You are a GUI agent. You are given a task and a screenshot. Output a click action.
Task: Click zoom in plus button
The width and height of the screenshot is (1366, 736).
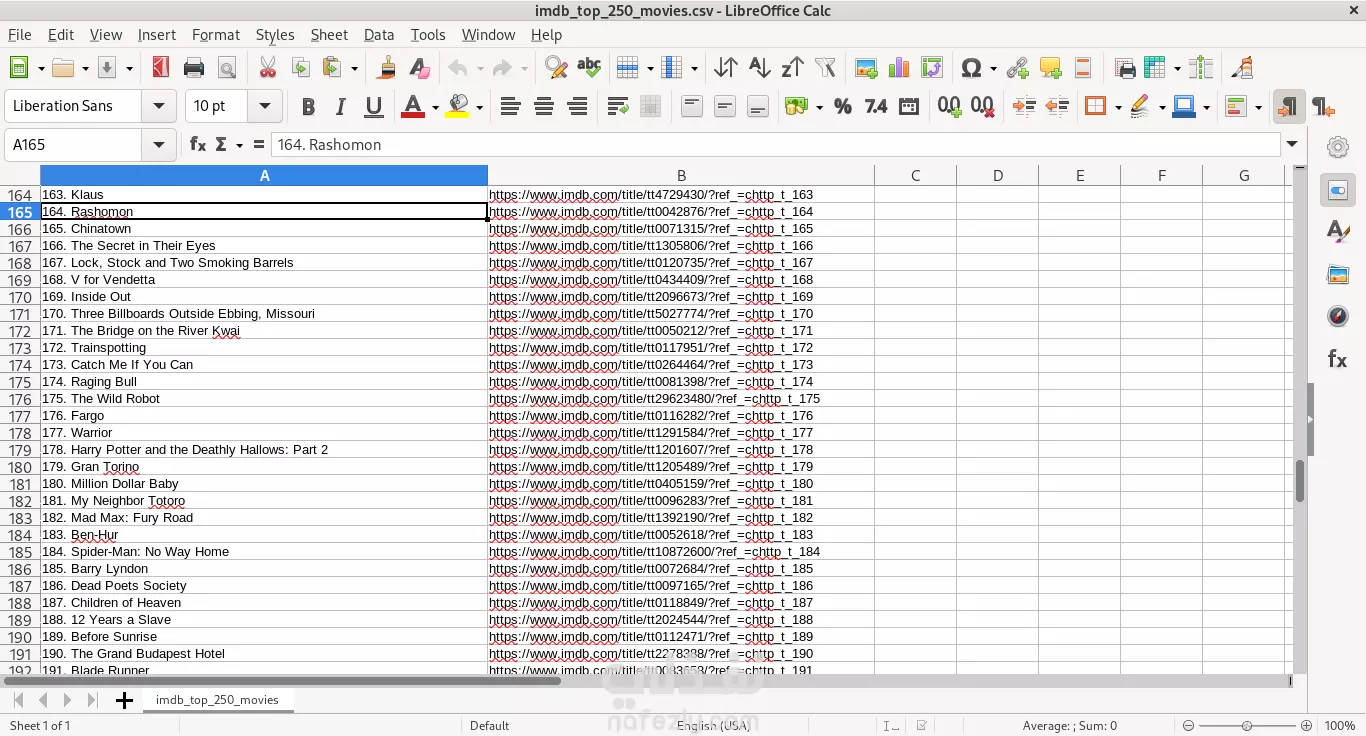tap(1306, 725)
